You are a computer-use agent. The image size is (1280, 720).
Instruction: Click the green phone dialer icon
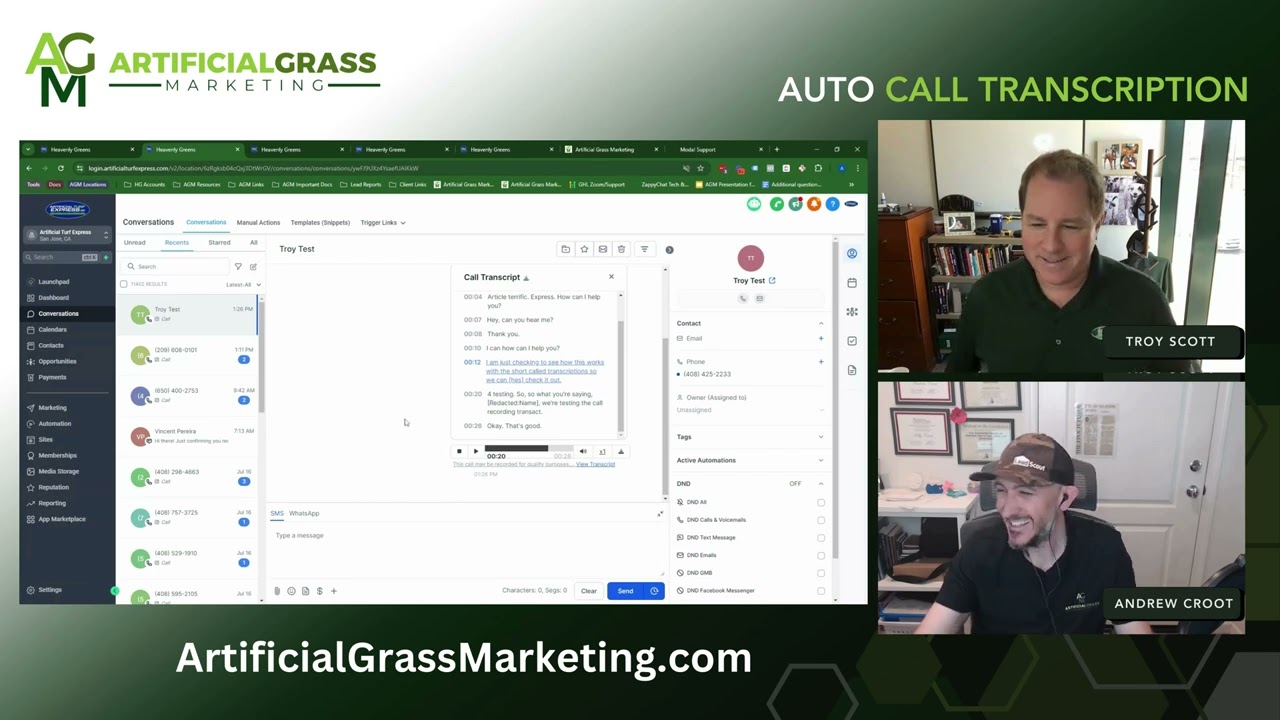point(777,204)
